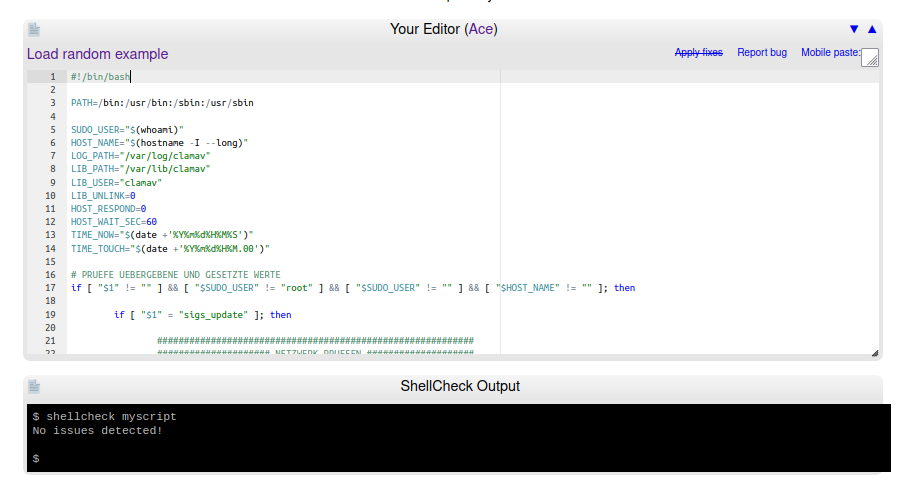Click the Mobile paste label

click(x=830, y=53)
